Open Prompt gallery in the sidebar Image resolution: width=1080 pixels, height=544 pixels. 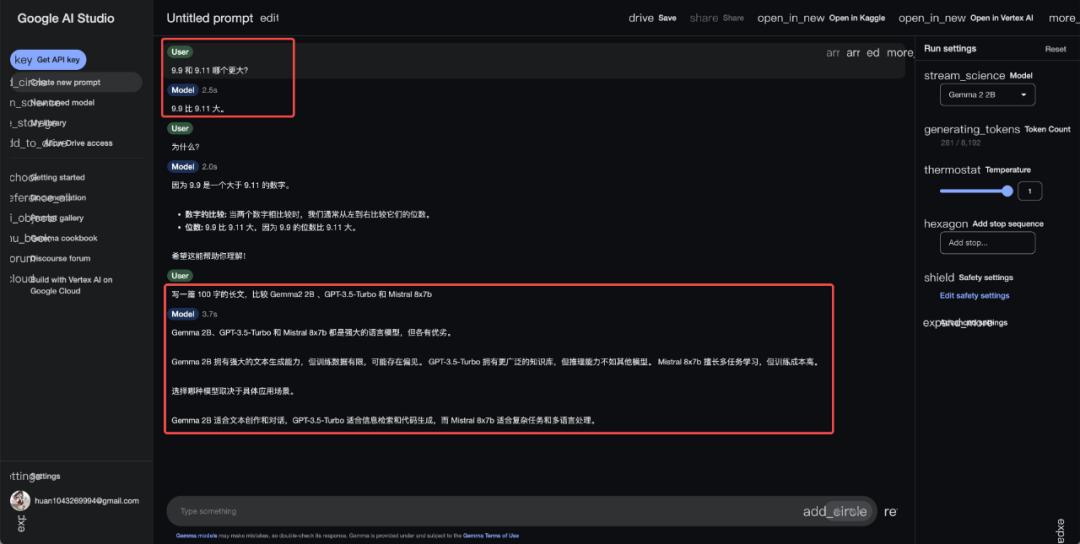click(x=56, y=218)
